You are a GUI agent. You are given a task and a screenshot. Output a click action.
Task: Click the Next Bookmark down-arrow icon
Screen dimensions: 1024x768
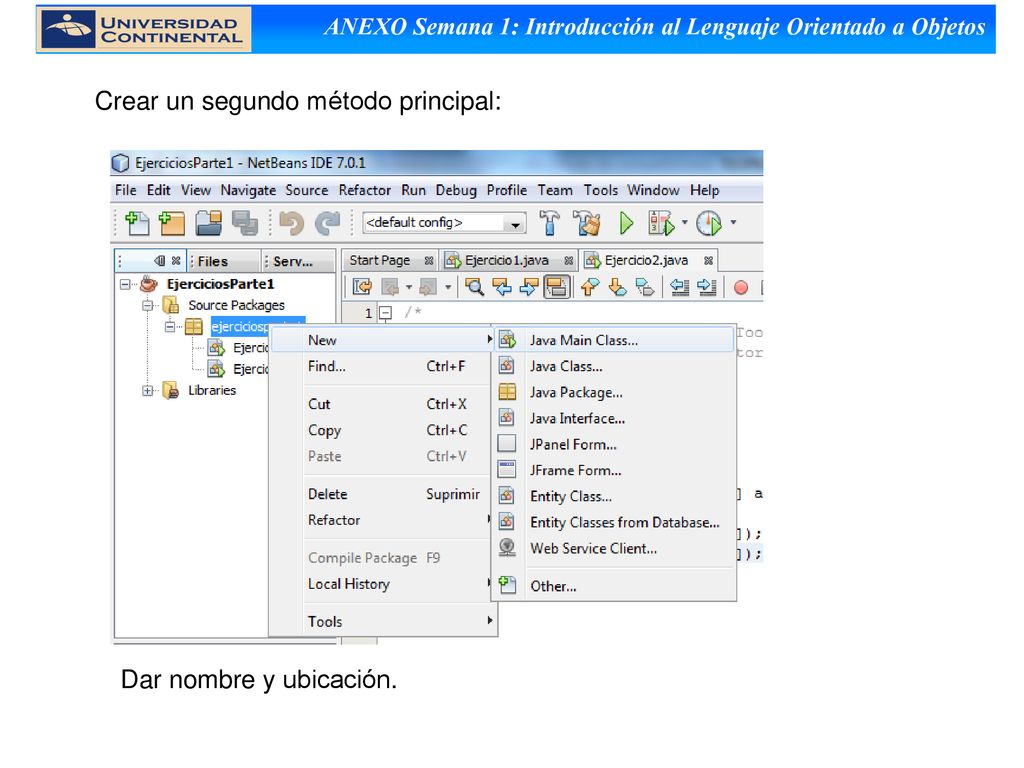(616, 287)
